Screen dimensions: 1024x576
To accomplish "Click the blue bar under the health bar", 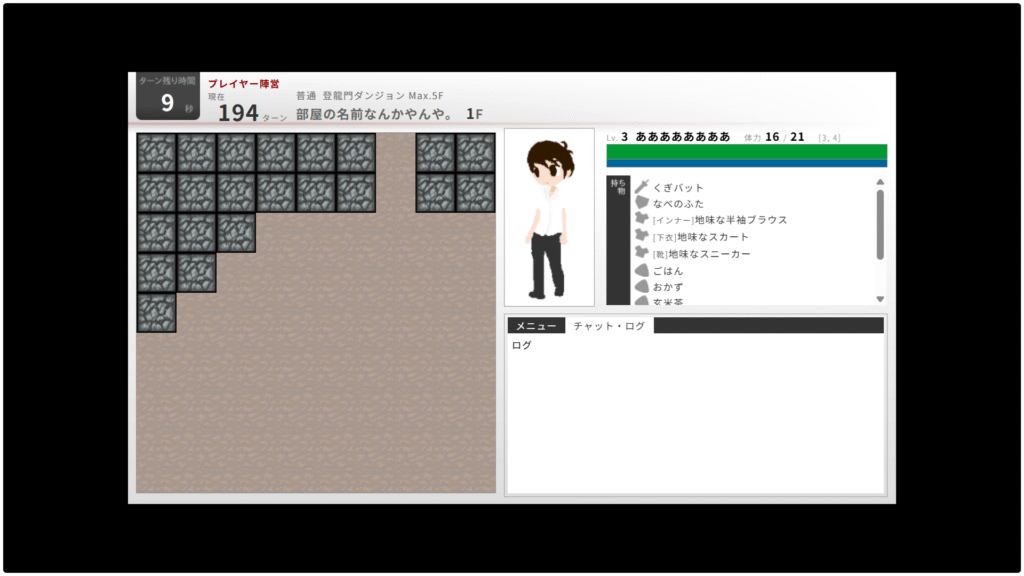I will pyautogui.click(x=746, y=164).
